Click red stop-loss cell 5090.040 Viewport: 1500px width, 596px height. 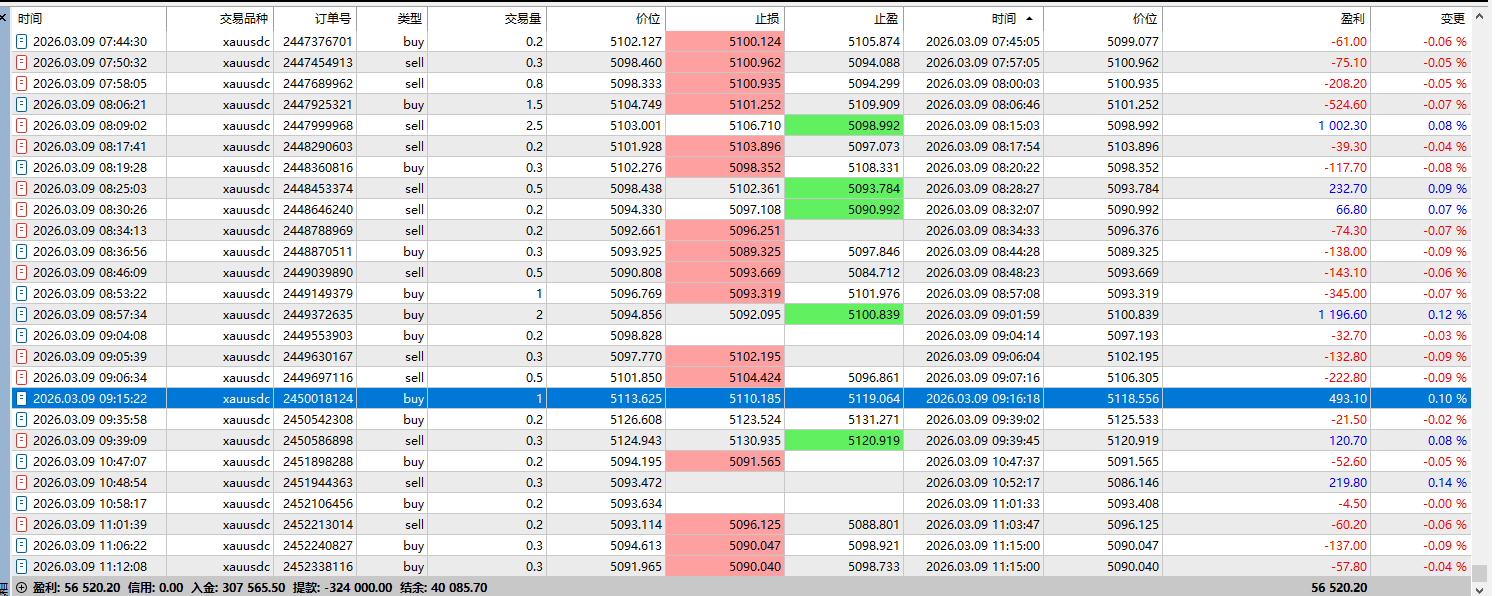click(x=725, y=566)
